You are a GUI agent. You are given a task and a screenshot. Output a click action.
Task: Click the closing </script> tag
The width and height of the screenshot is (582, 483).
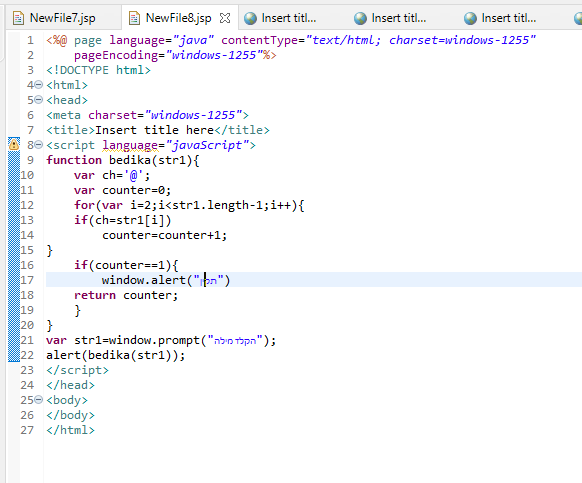point(77,370)
